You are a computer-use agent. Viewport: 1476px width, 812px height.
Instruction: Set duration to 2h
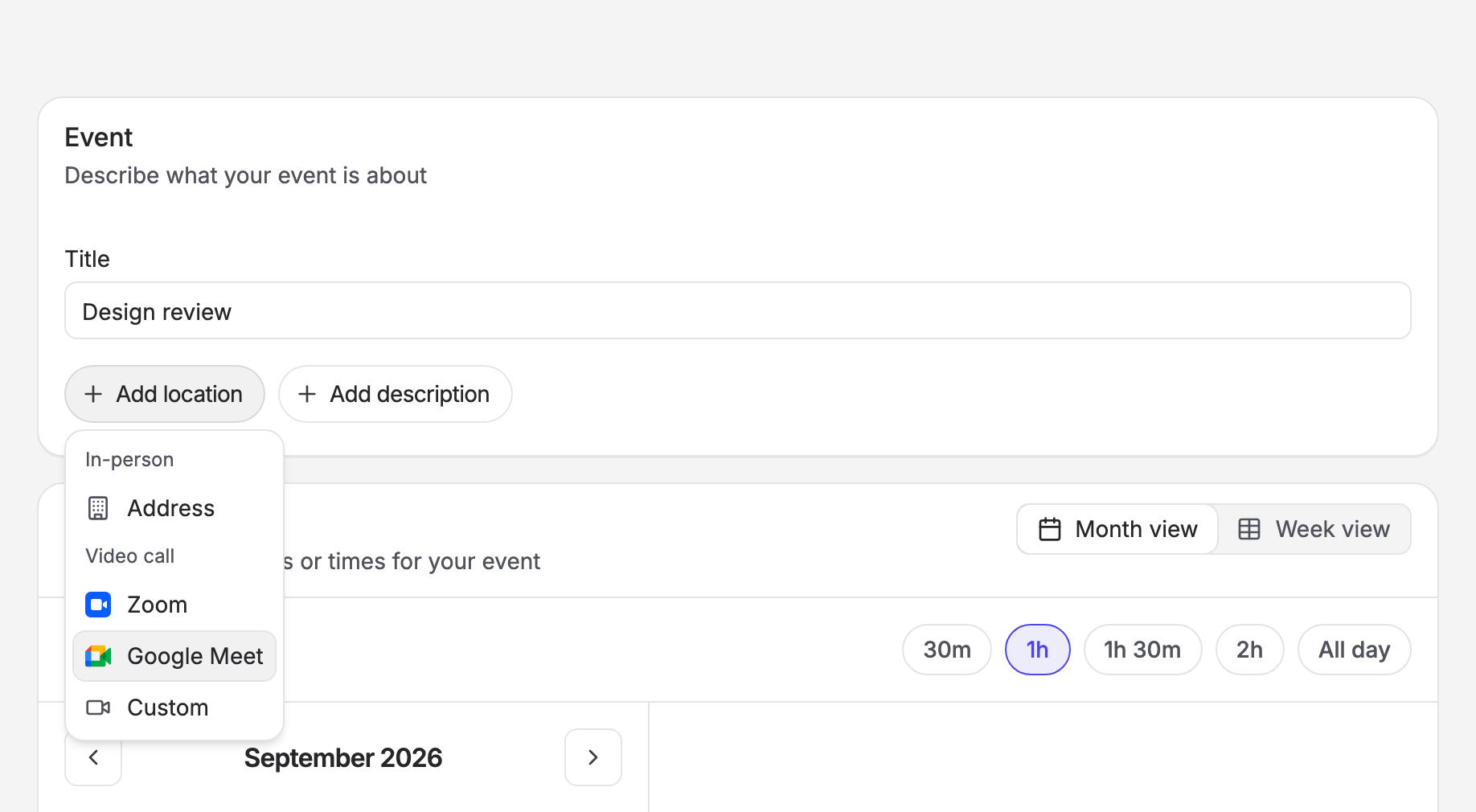1250,650
